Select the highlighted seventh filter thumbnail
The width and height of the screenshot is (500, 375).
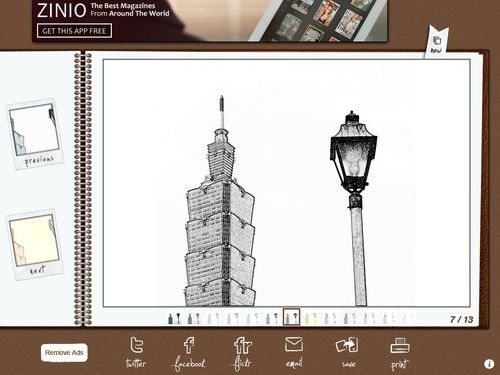(292, 317)
